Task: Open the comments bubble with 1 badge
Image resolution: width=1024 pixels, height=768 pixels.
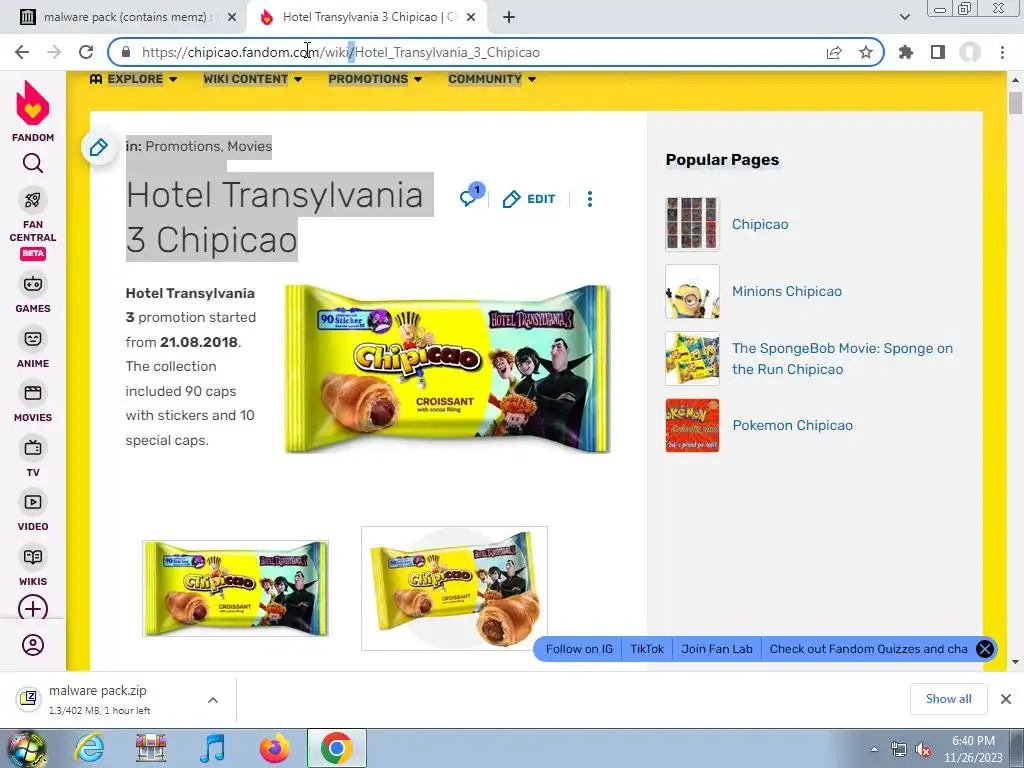Action: point(472,195)
